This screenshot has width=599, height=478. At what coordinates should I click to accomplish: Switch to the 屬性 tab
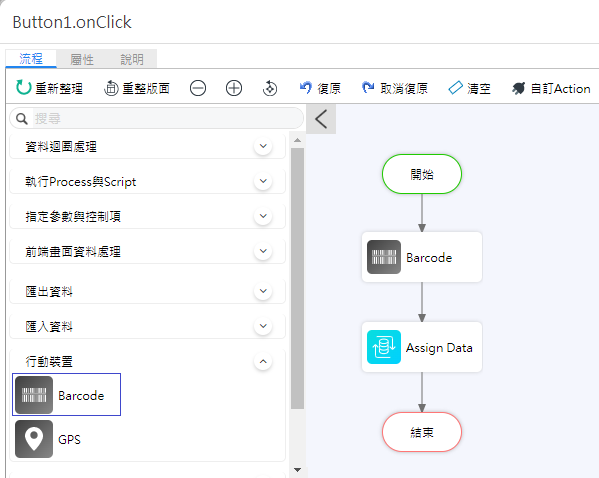click(82, 59)
